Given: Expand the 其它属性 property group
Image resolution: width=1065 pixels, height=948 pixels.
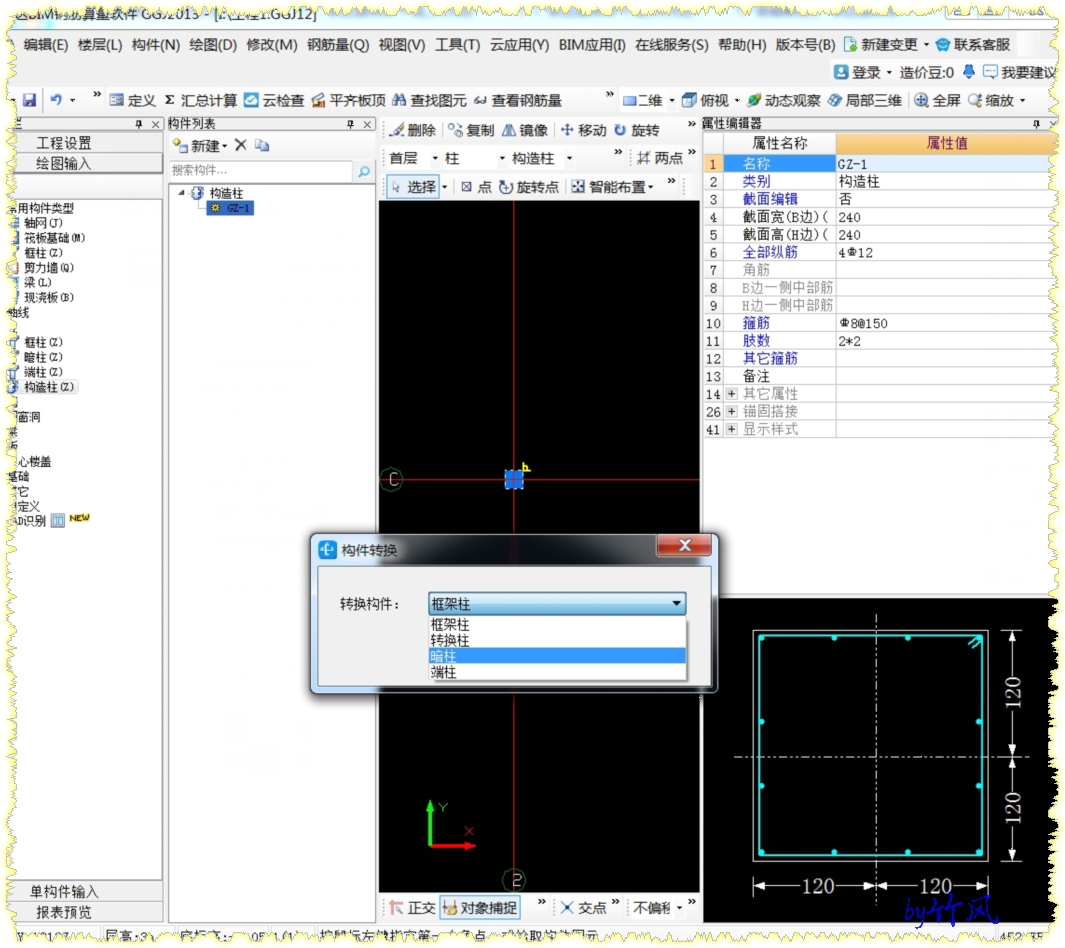Looking at the screenshot, I should coord(732,393).
